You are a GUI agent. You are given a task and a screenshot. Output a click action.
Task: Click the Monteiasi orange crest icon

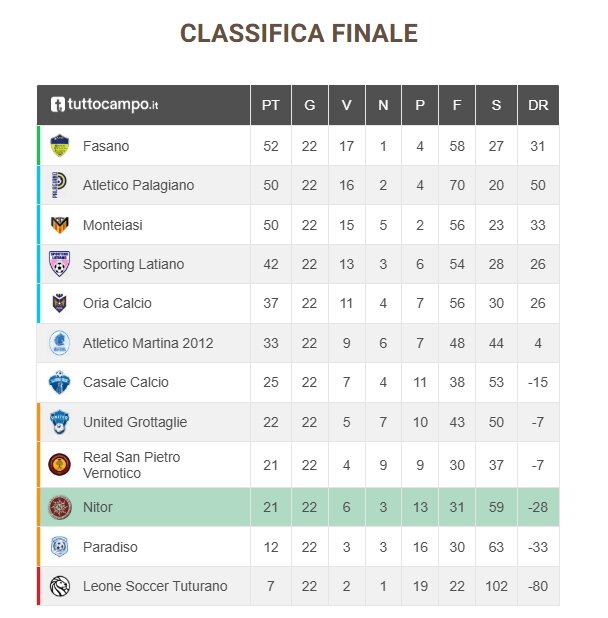pyautogui.click(x=59, y=225)
